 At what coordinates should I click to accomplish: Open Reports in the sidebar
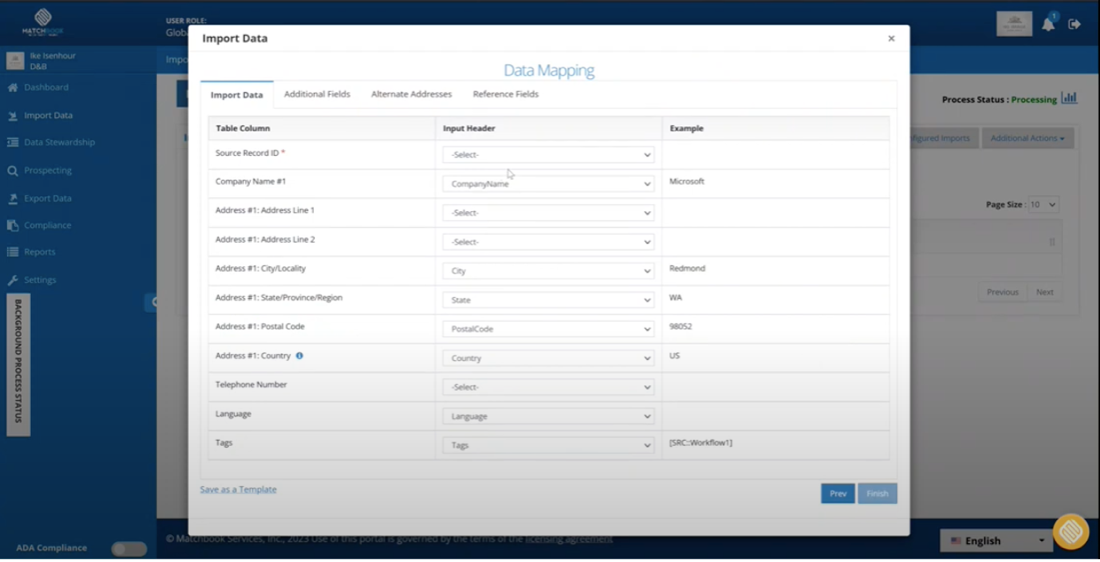point(39,252)
